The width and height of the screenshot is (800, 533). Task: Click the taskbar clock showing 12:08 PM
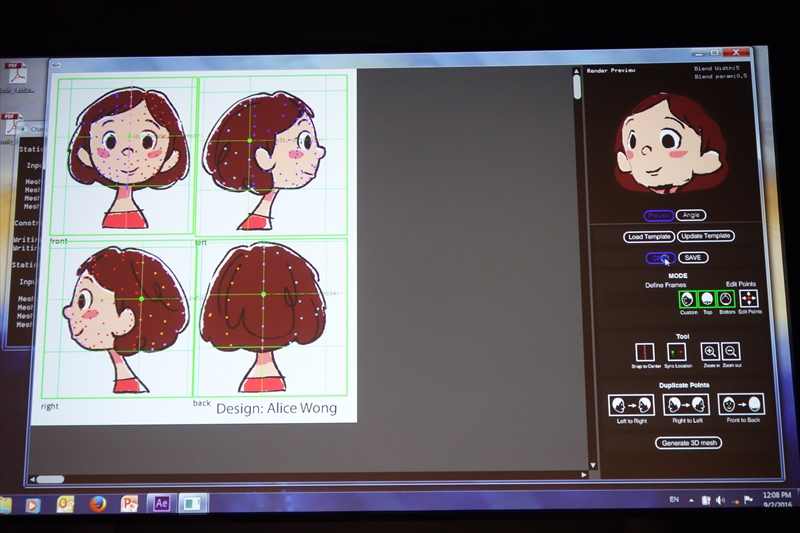pyautogui.click(x=777, y=499)
